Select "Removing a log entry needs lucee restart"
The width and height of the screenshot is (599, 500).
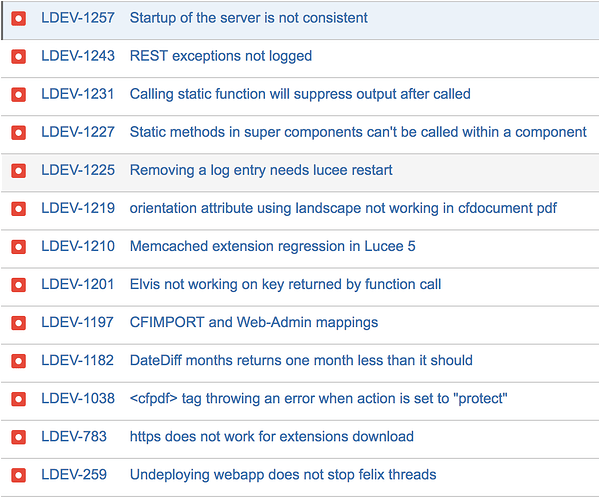(261, 170)
